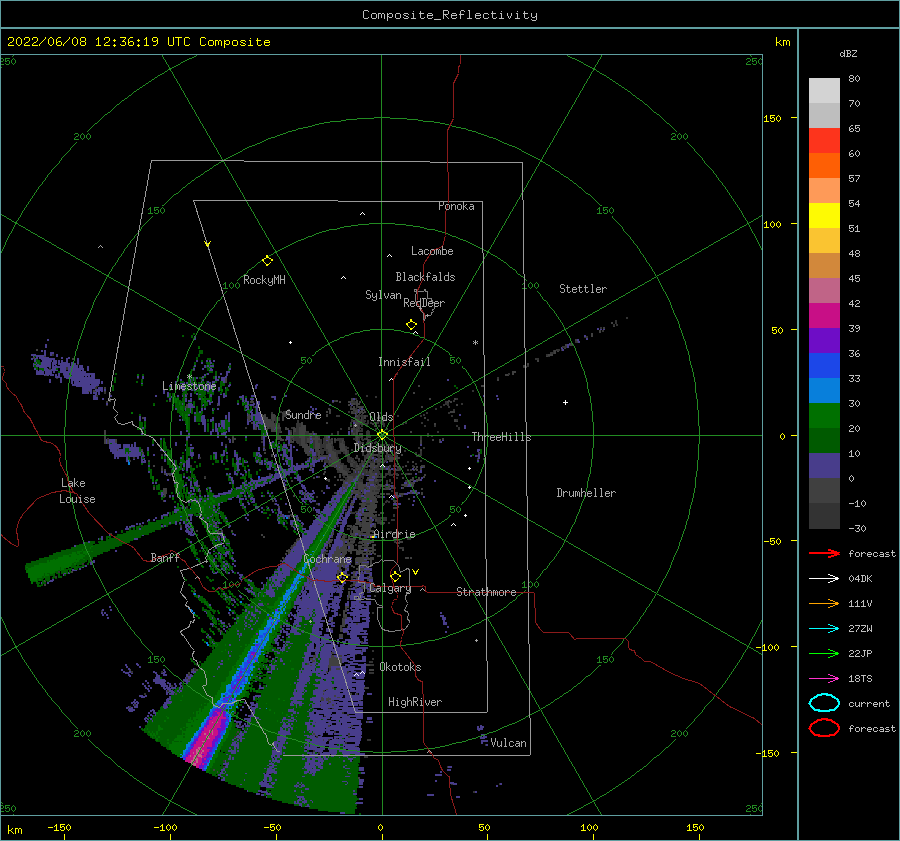Click the RedDeer city label

[424, 303]
